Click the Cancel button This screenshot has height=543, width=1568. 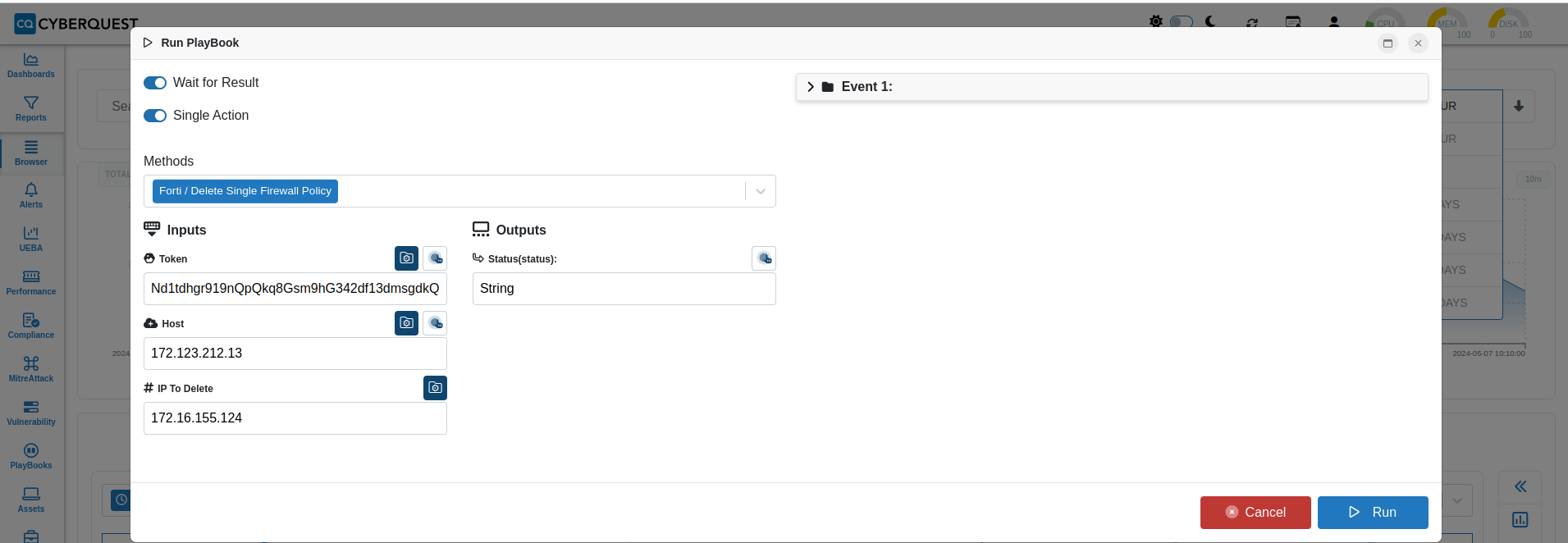1255,513
